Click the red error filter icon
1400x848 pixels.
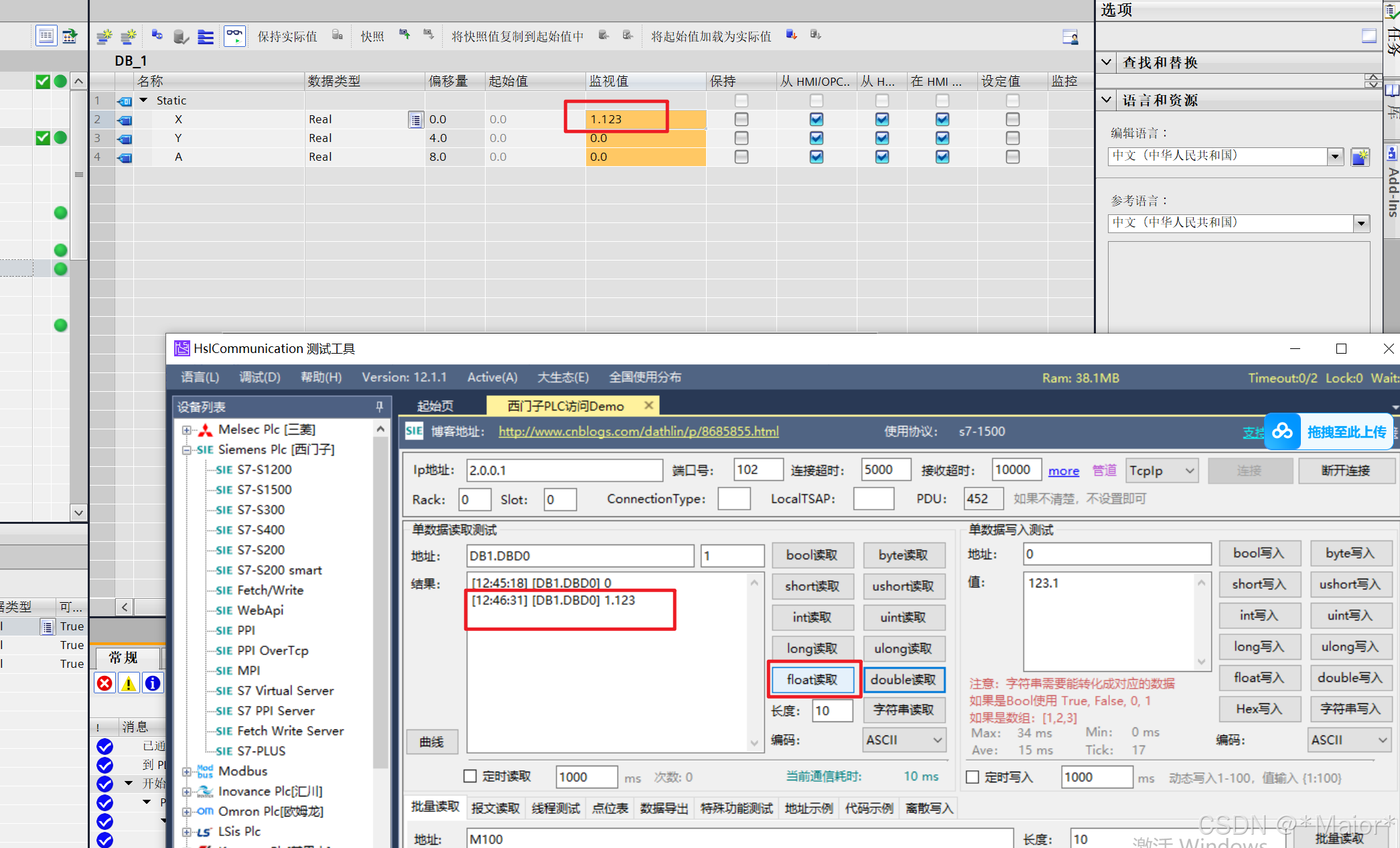click(x=104, y=683)
